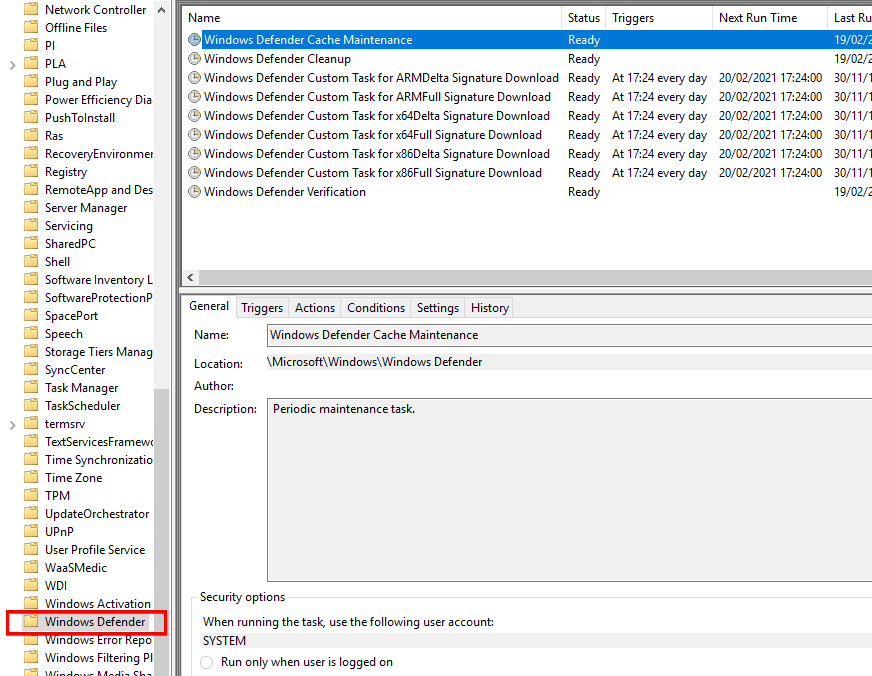This screenshot has height=676, width=872.
Task: Click the SyncCenter folder icon
Action: 31,369
